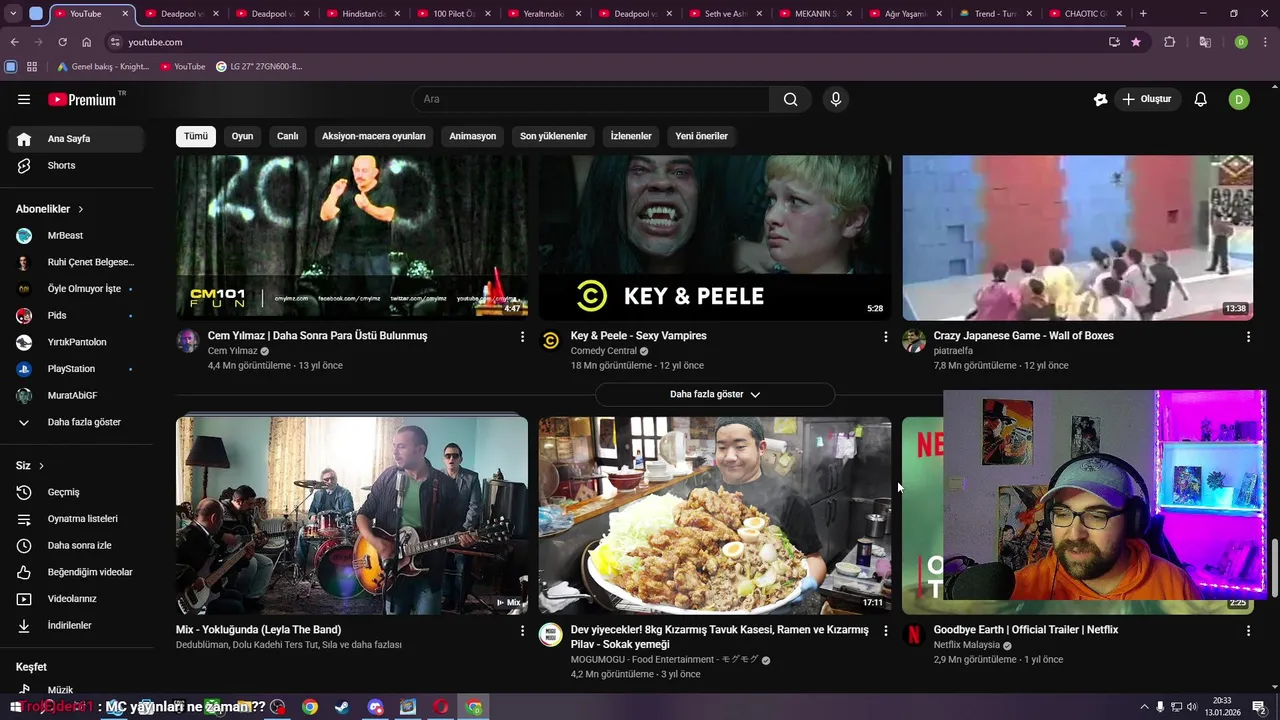
Task: Click the browser home button
Action: [86, 42]
